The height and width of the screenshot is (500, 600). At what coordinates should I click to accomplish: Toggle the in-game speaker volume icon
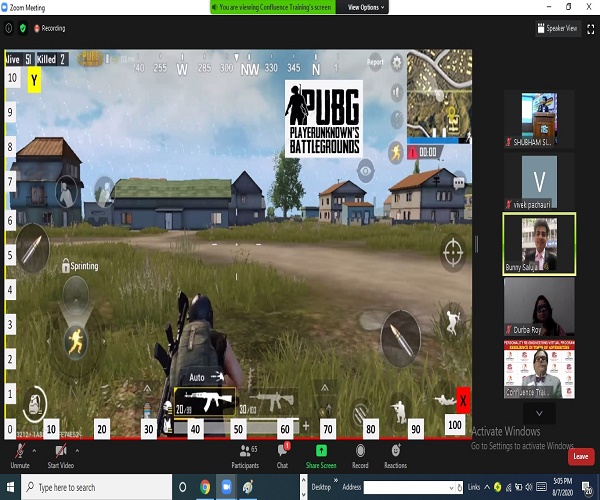tap(397, 92)
